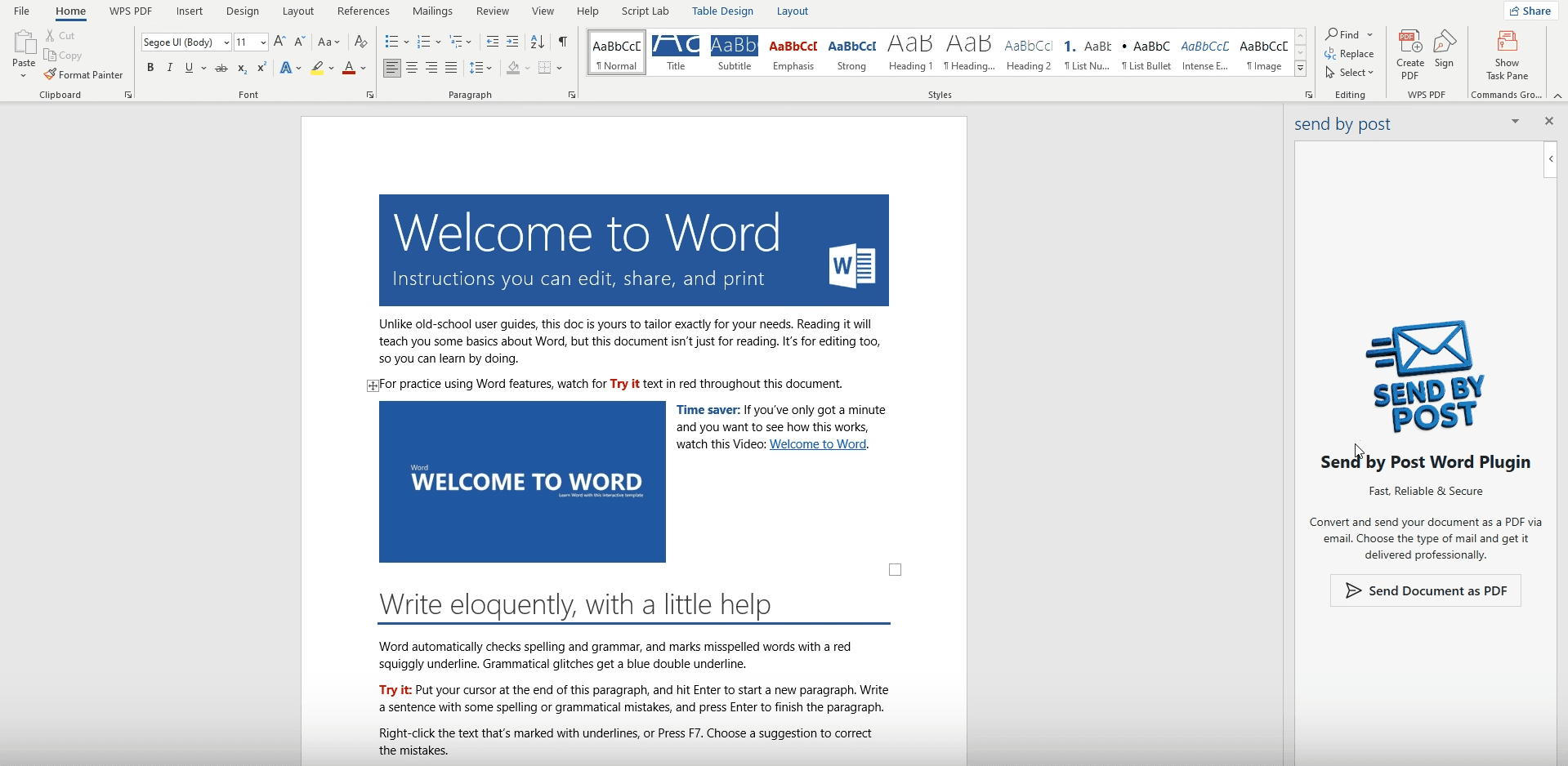Click the Copy icon

point(50,56)
